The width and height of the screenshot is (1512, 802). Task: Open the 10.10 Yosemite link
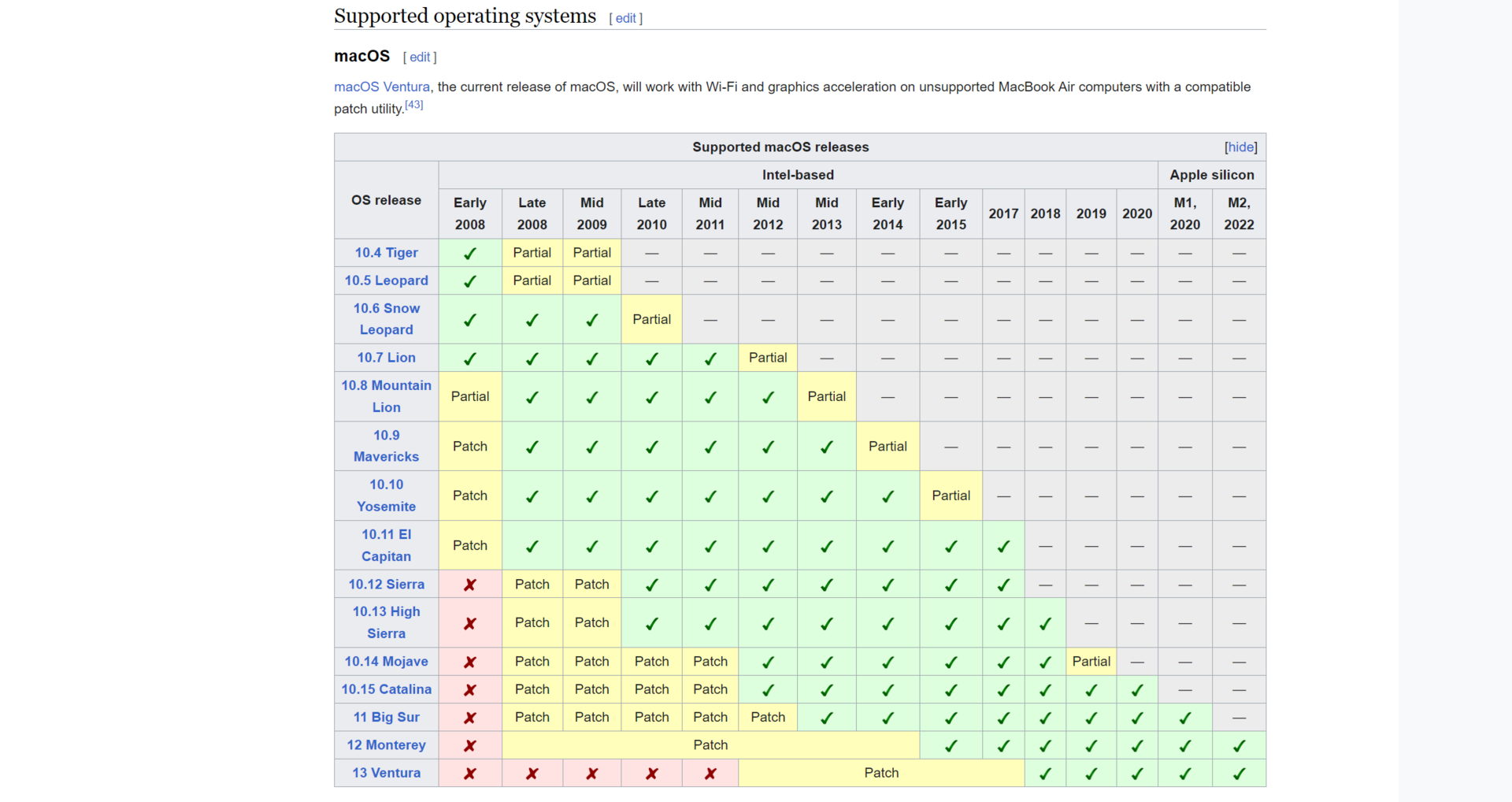tap(386, 496)
